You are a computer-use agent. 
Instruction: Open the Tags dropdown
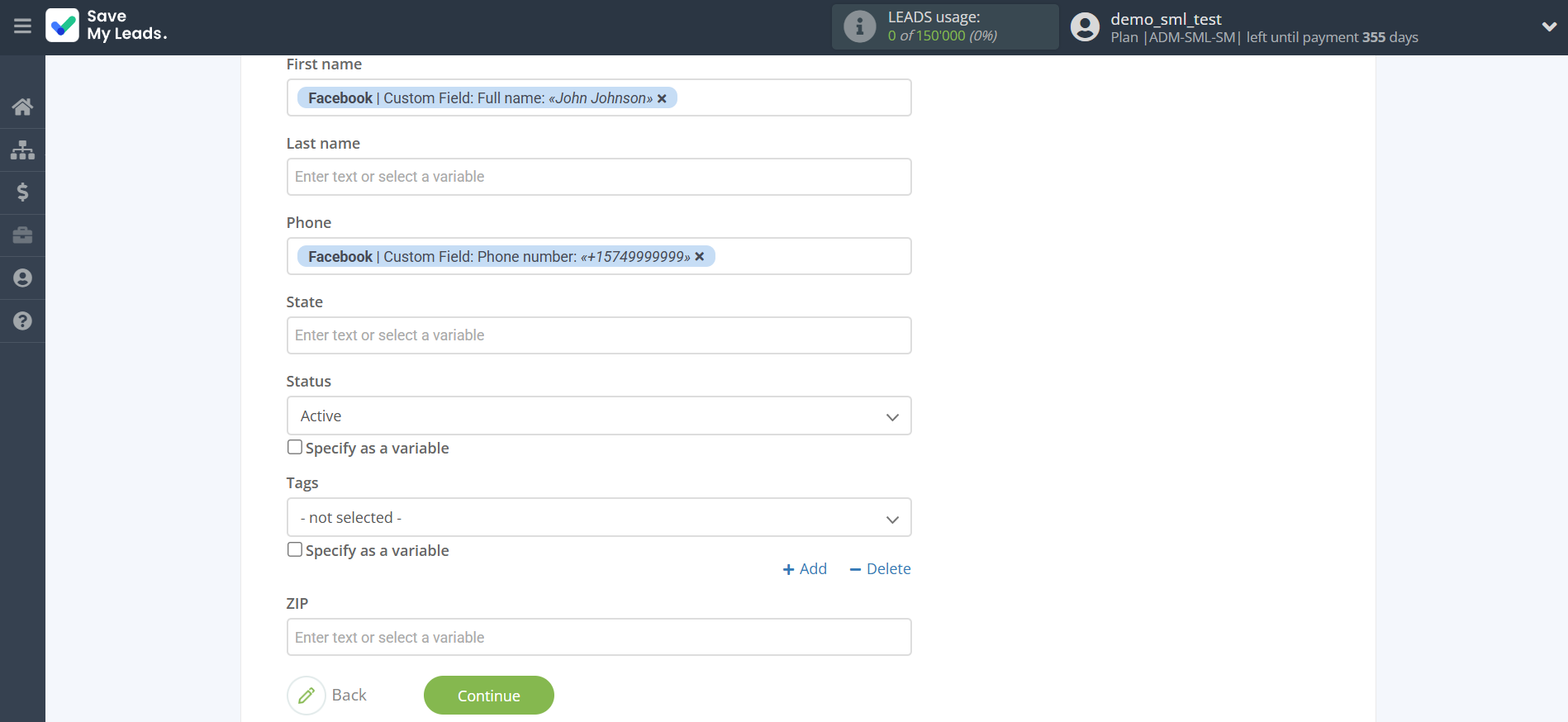tap(598, 518)
